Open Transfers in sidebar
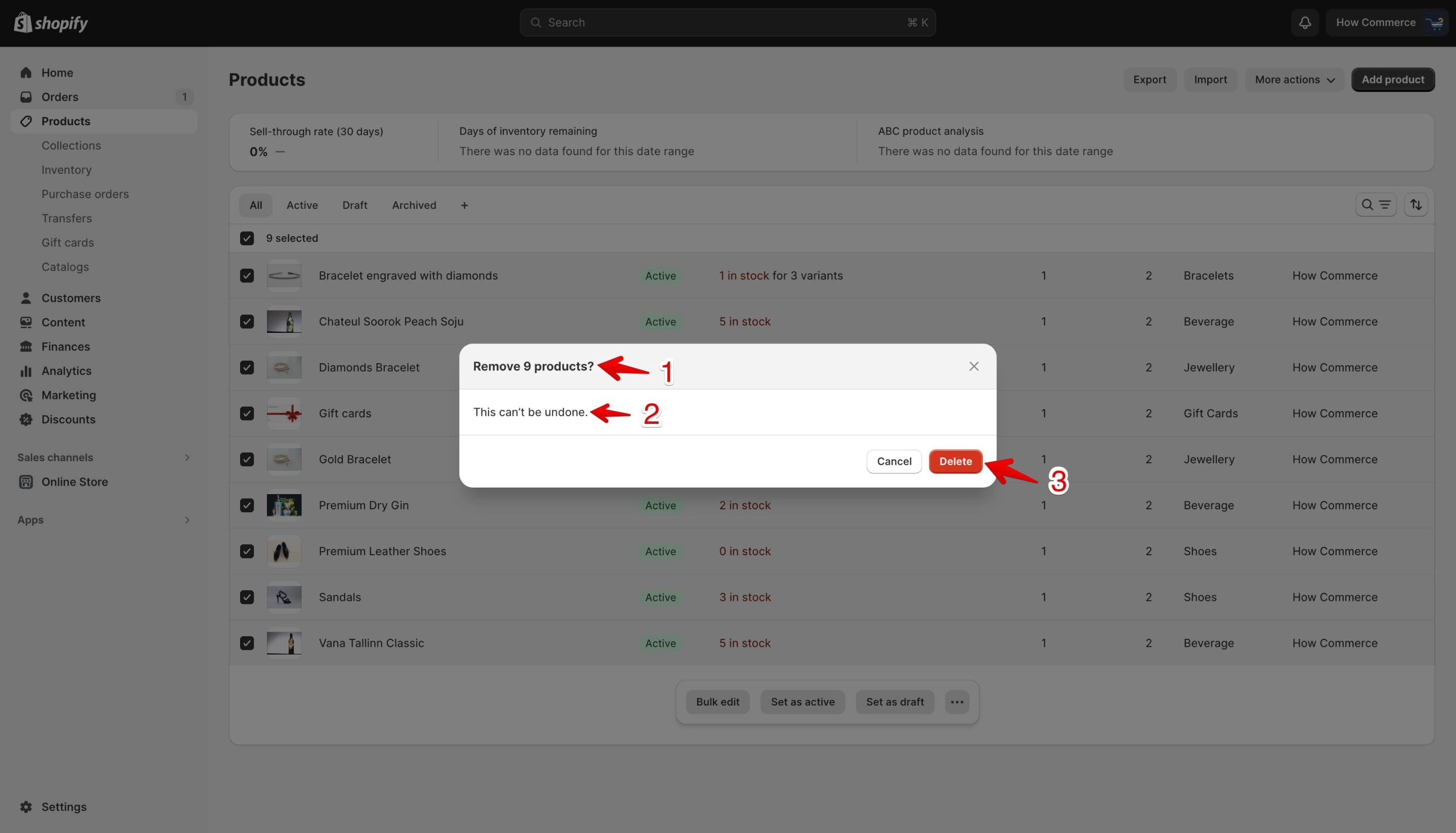Image resolution: width=1456 pixels, height=833 pixels. point(66,218)
